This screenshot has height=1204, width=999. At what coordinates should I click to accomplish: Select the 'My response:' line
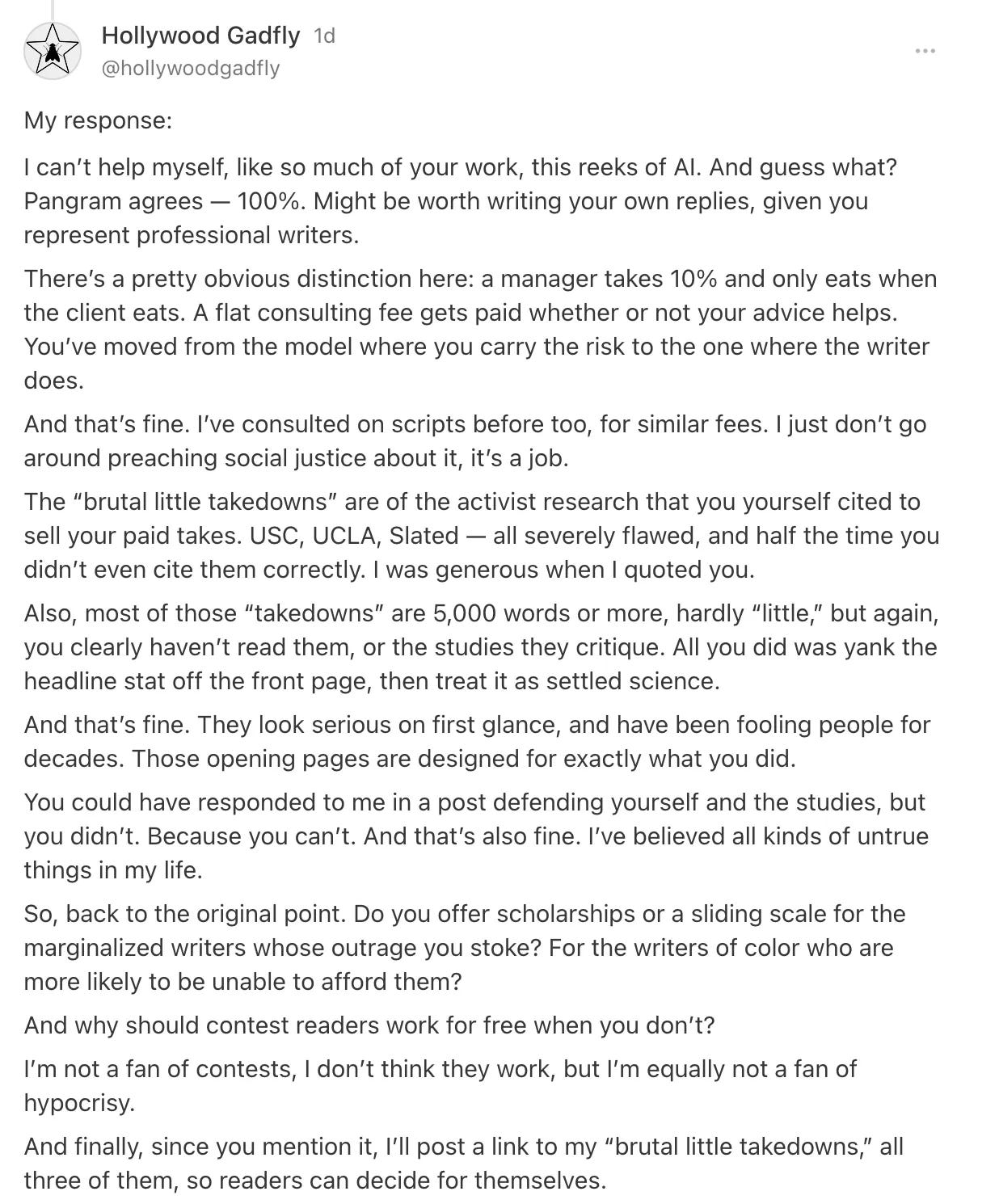98,120
